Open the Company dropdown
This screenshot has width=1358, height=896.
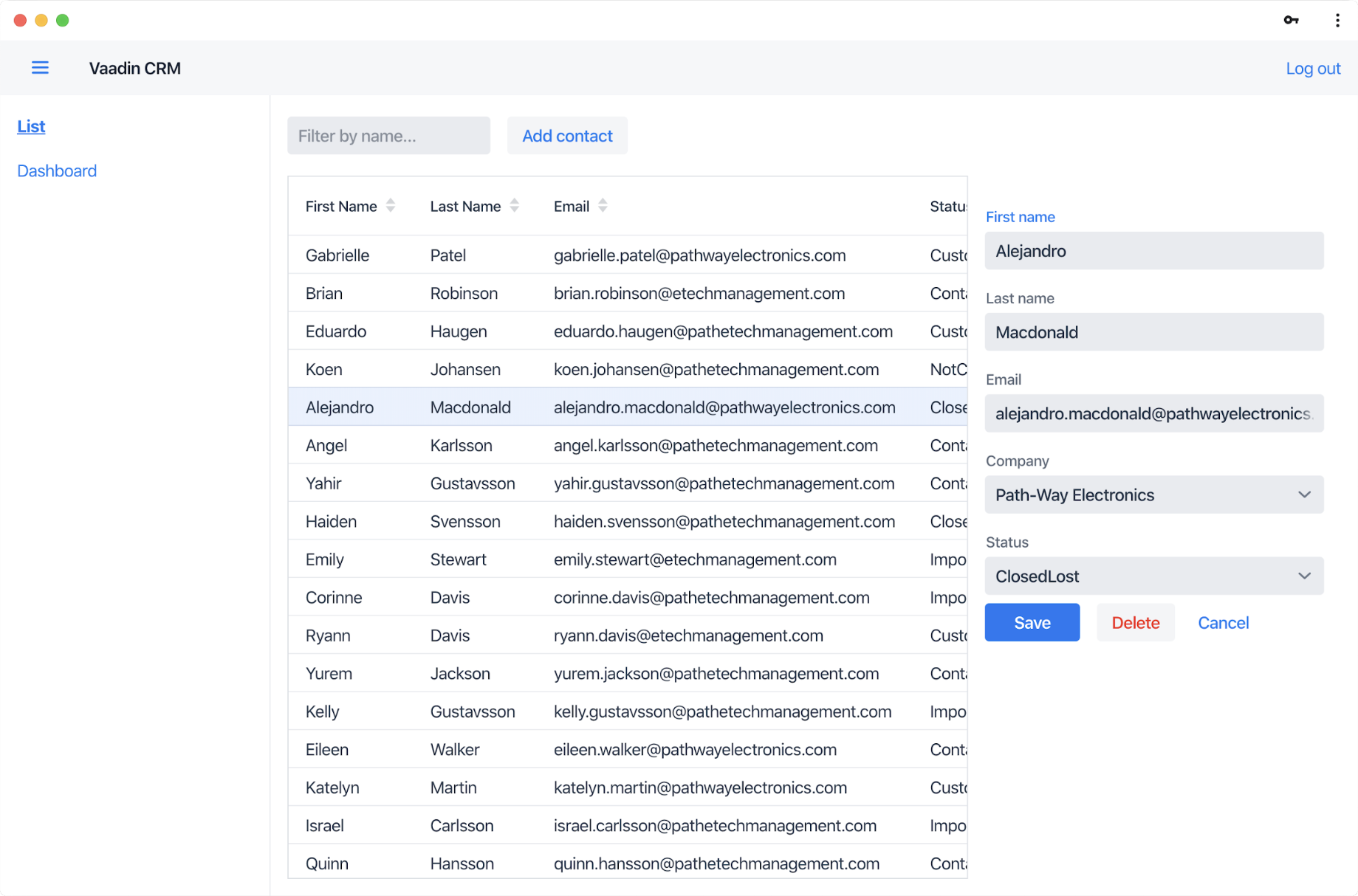coord(1154,494)
